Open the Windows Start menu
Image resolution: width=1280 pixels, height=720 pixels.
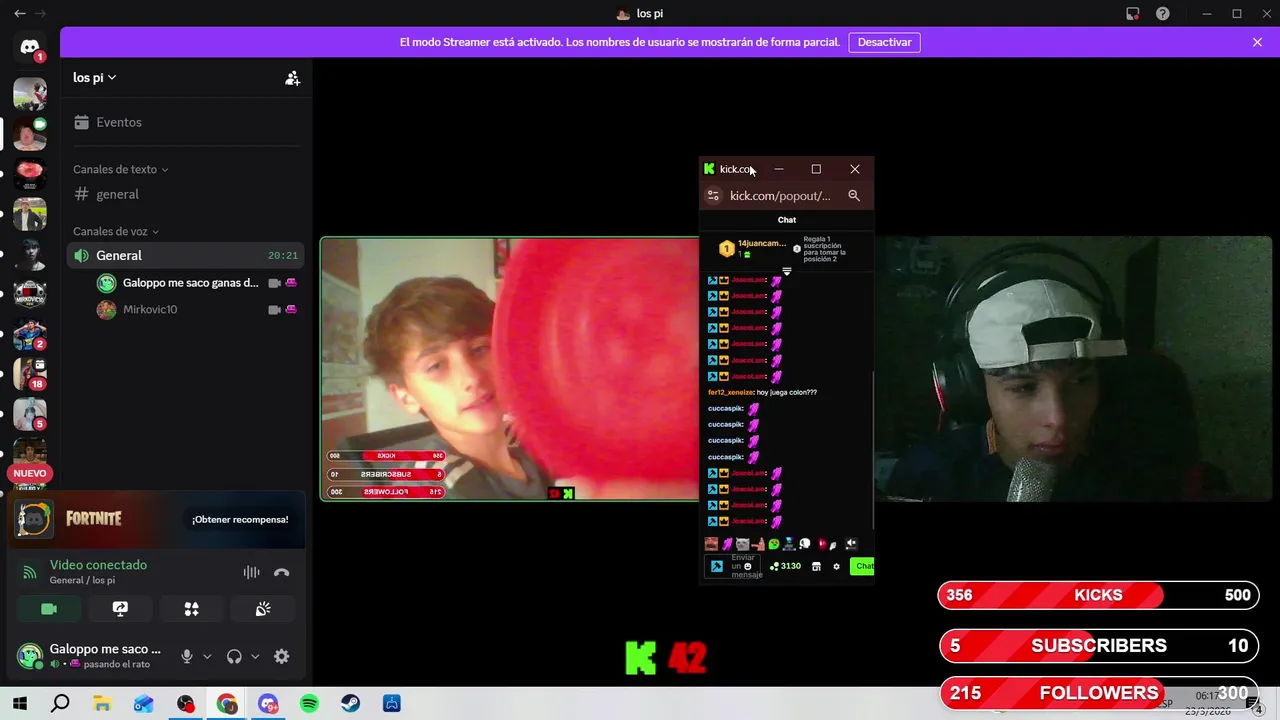[19, 704]
